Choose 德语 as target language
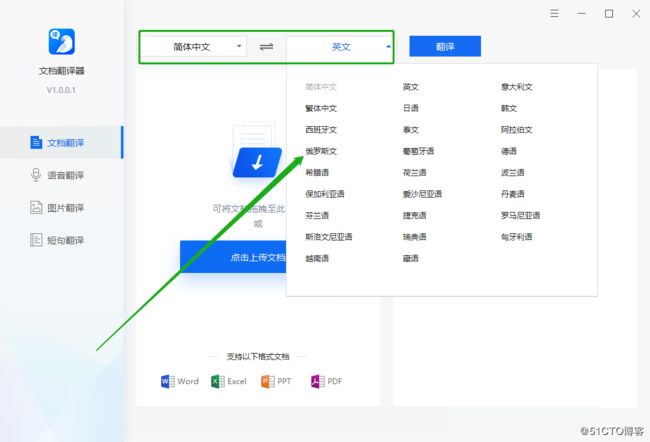This screenshot has height=442, width=650. point(509,151)
